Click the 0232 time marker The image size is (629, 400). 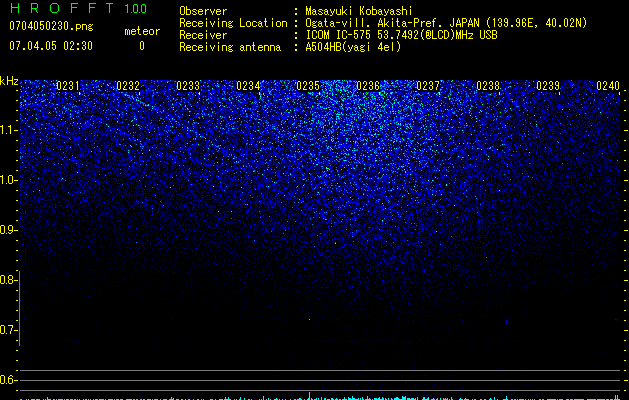(128, 86)
